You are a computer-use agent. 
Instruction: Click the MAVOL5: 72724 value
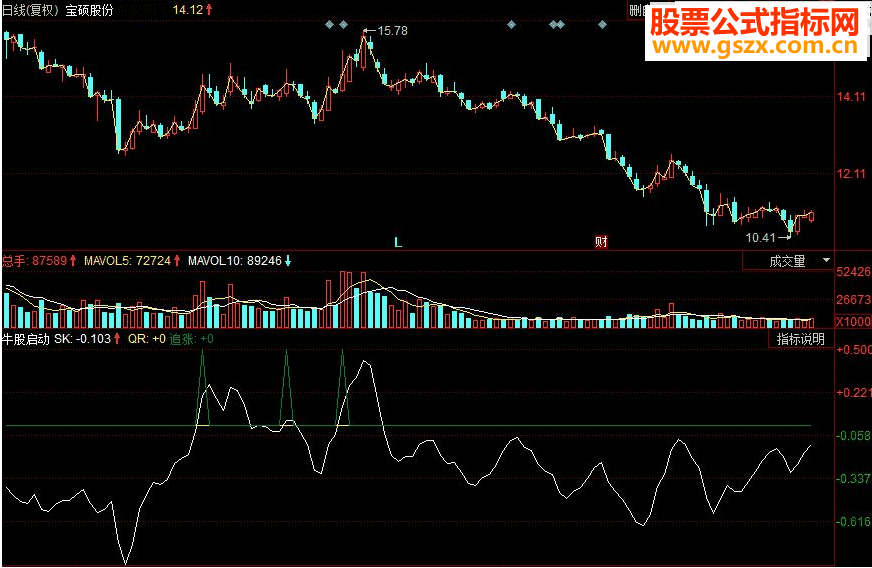[127, 260]
